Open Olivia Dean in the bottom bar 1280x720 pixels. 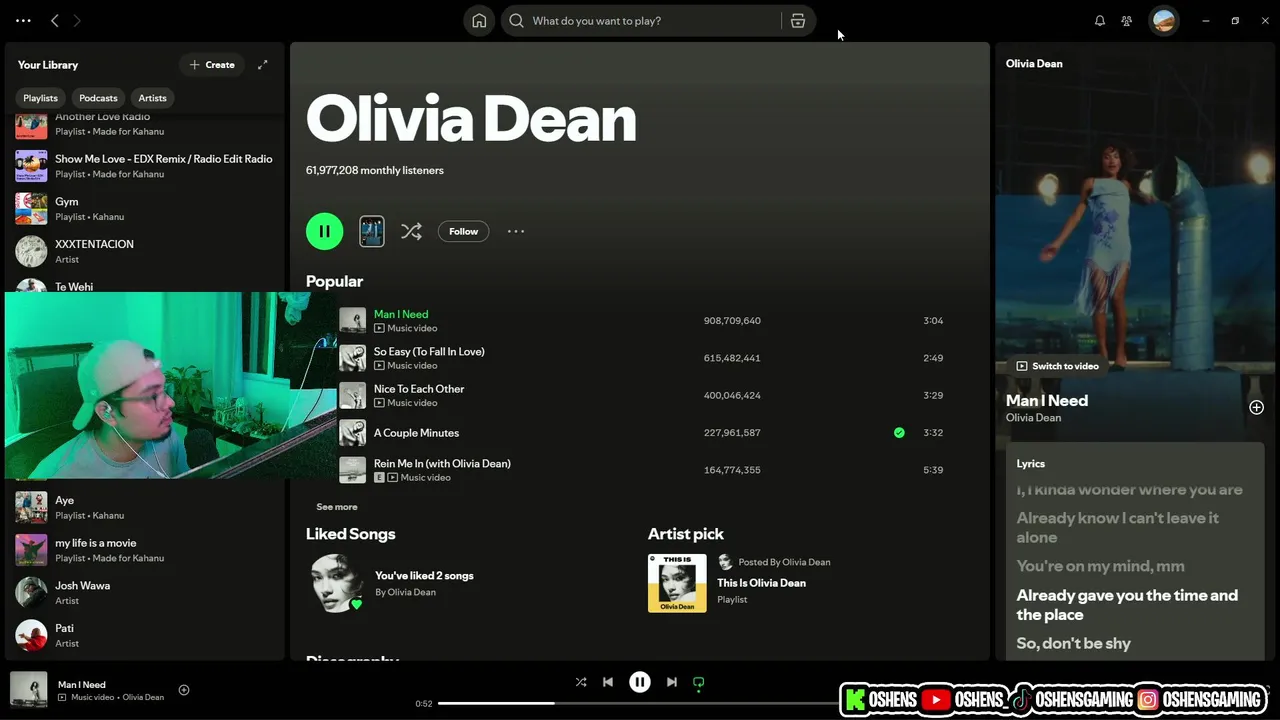click(143, 697)
